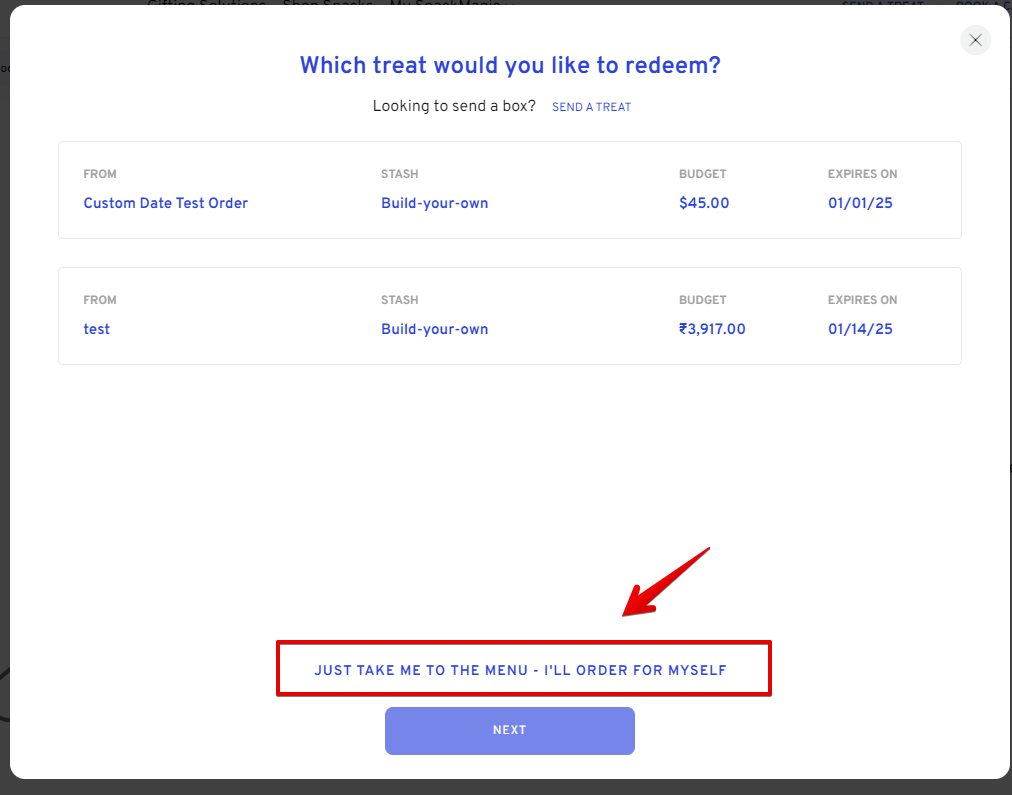Viewport: 1012px width, 795px height.
Task: Click the FROM label above test
Action: point(100,300)
